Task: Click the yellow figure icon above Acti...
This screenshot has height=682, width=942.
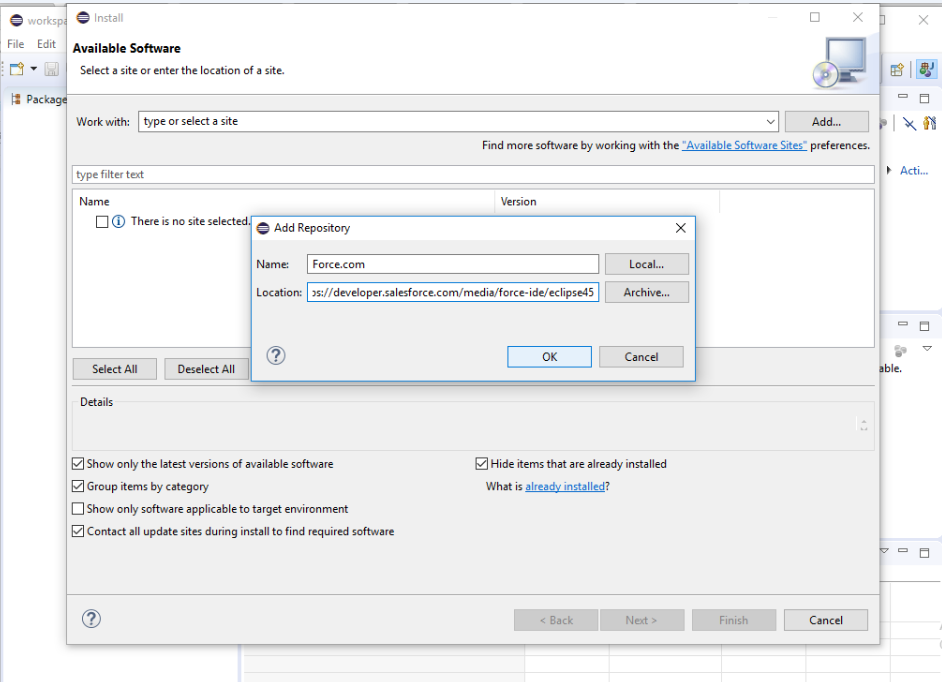Action: [930, 124]
